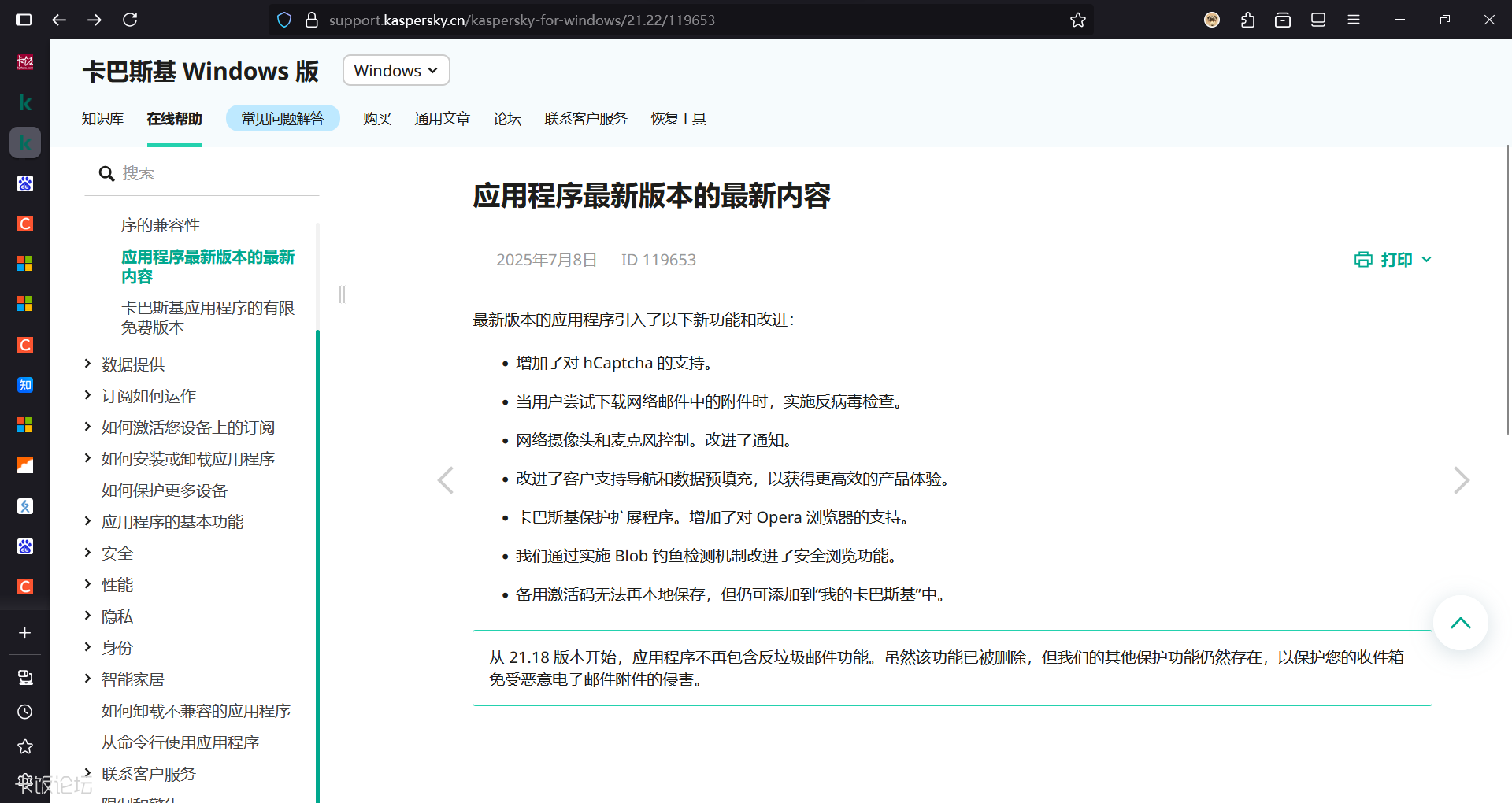This screenshot has width=1512, height=803.
Task: Switch to the blue-figure-on-white icon tab
Action: 25,506
